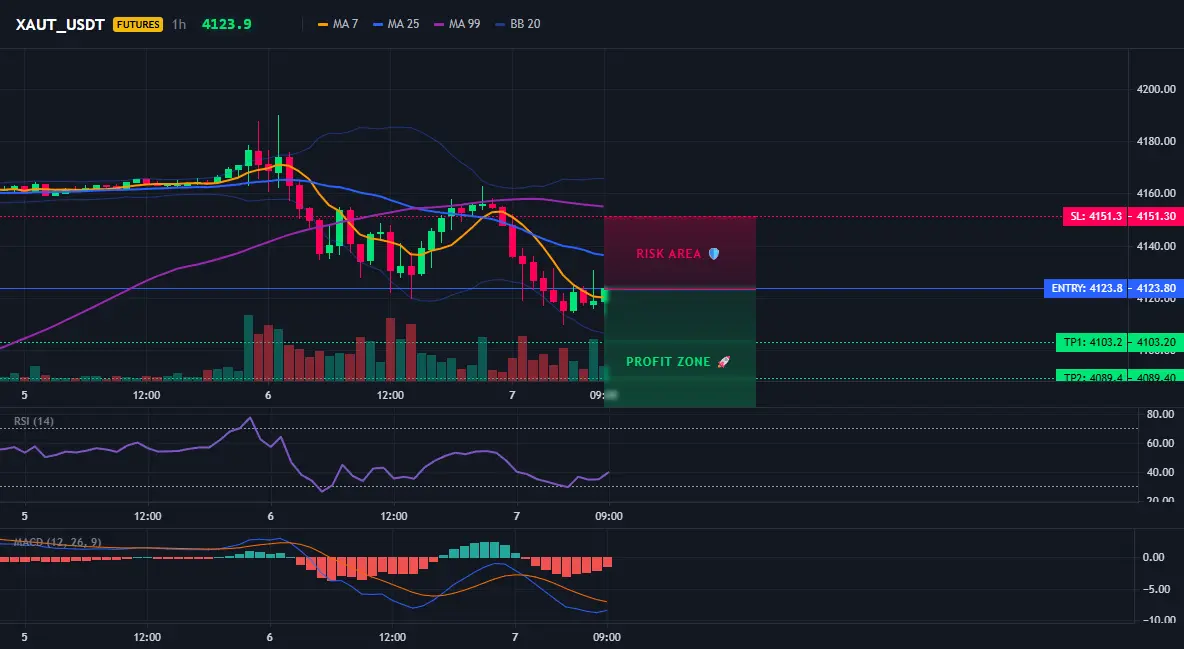
Task: Click the 4200.00 price axis label
Action: 1156,89
